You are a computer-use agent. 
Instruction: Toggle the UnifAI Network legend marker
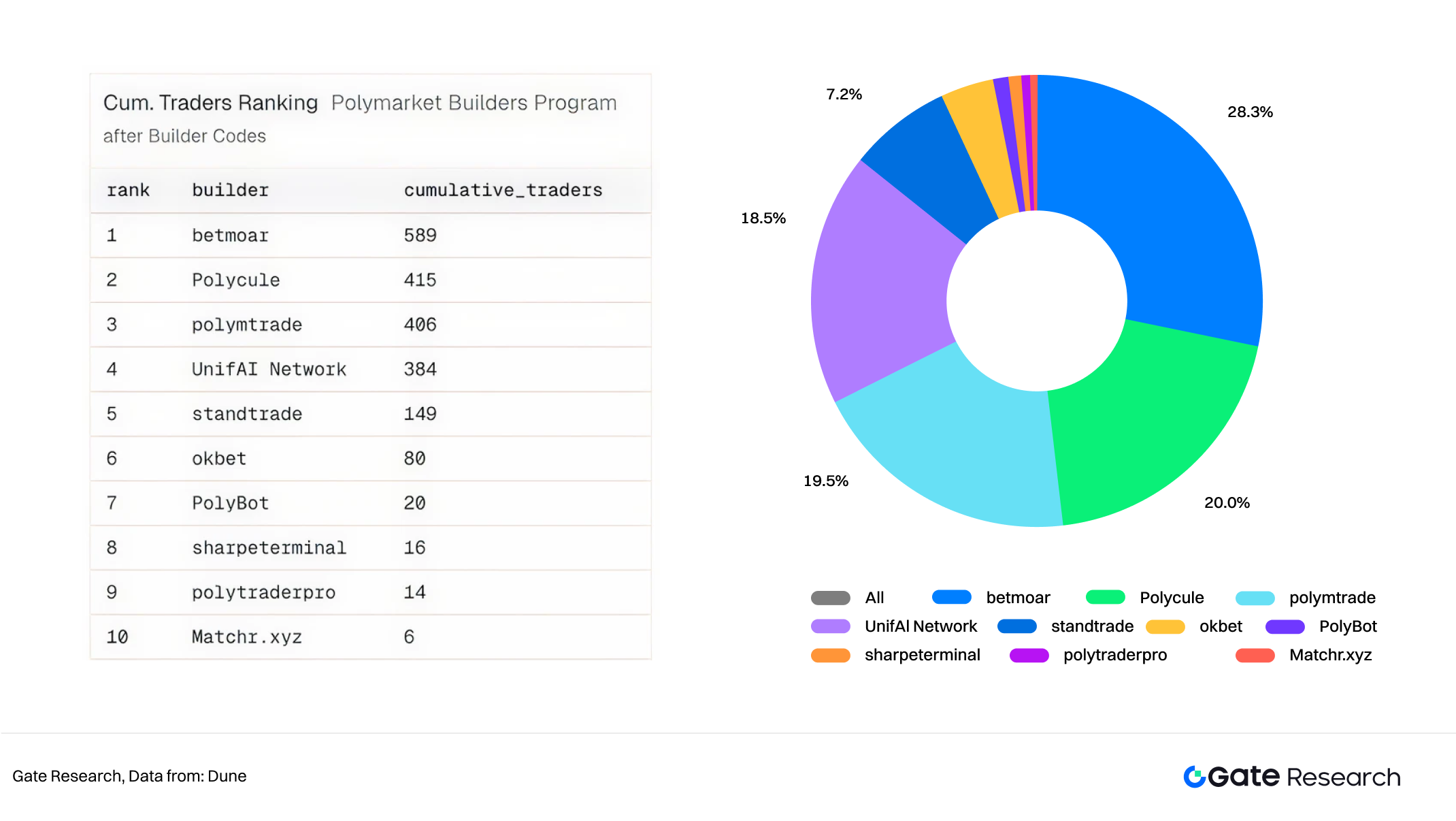[830, 626]
